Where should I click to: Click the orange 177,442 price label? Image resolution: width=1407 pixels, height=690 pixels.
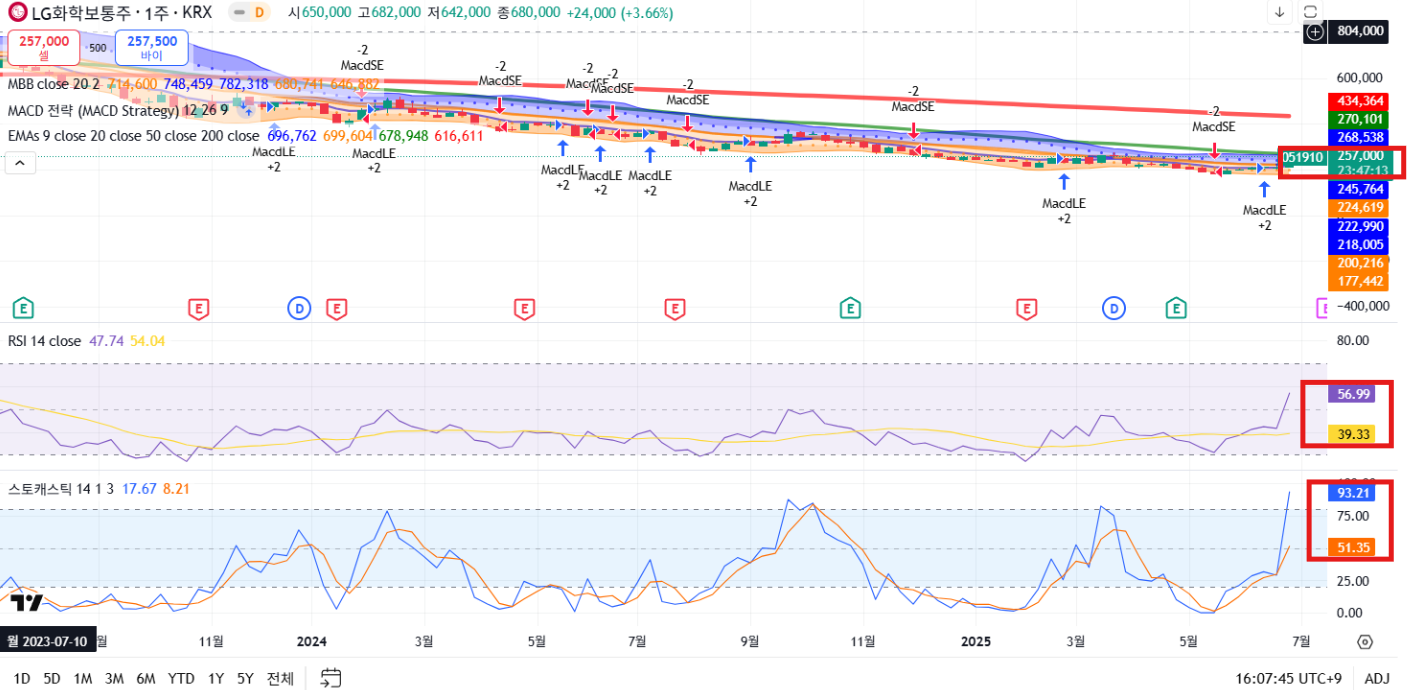click(x=1356, y=281)
